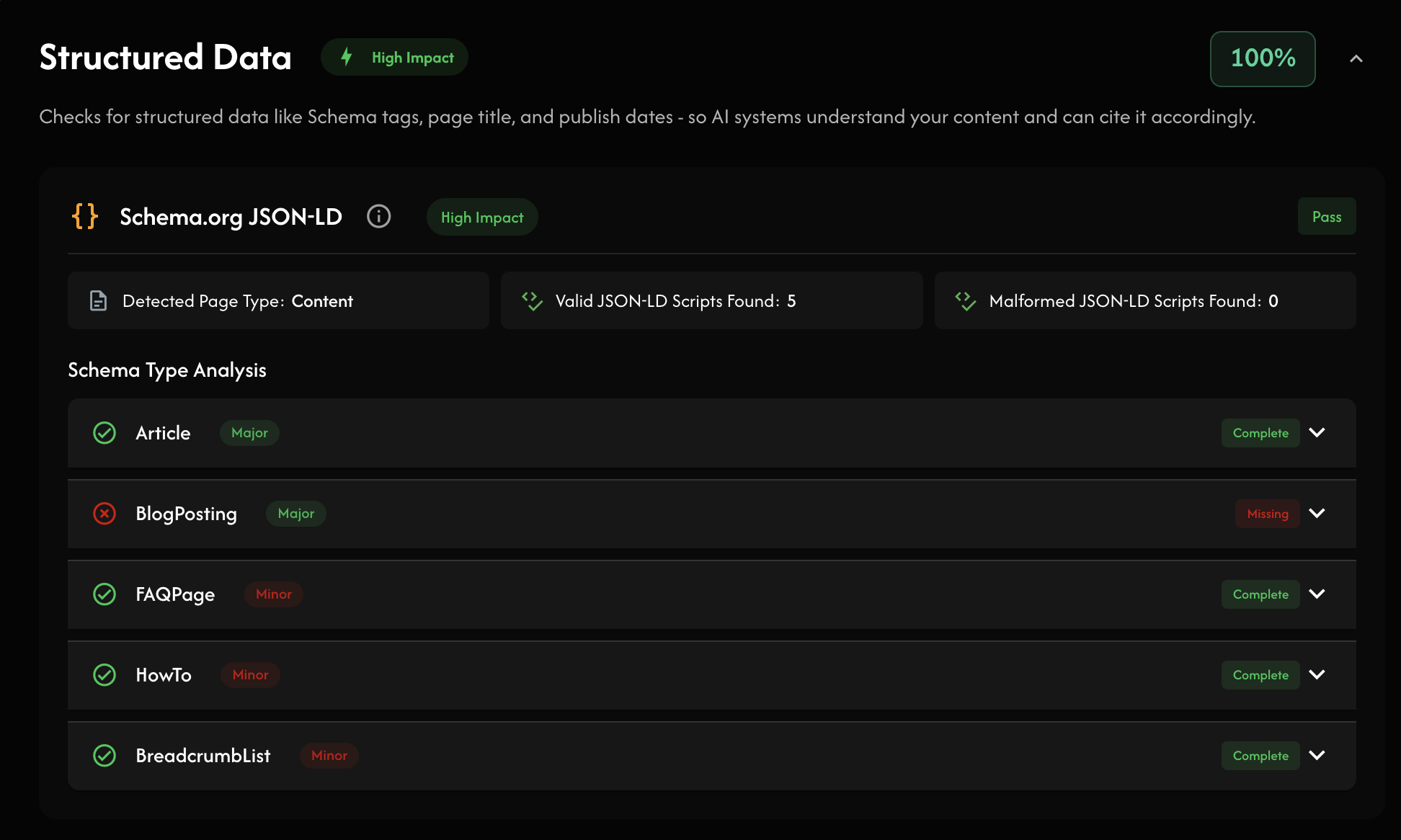Click the Missing badge on the BlogPosting row
1401x840 pixels.
coord(1267,514)
